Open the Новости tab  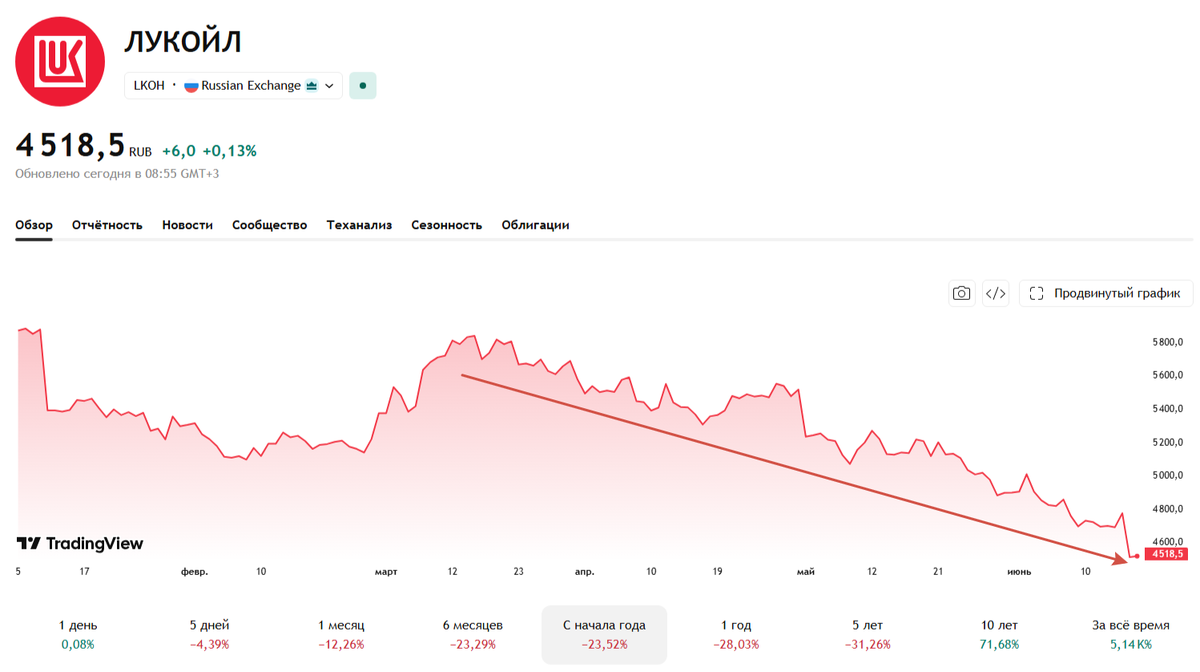point(187,225)
